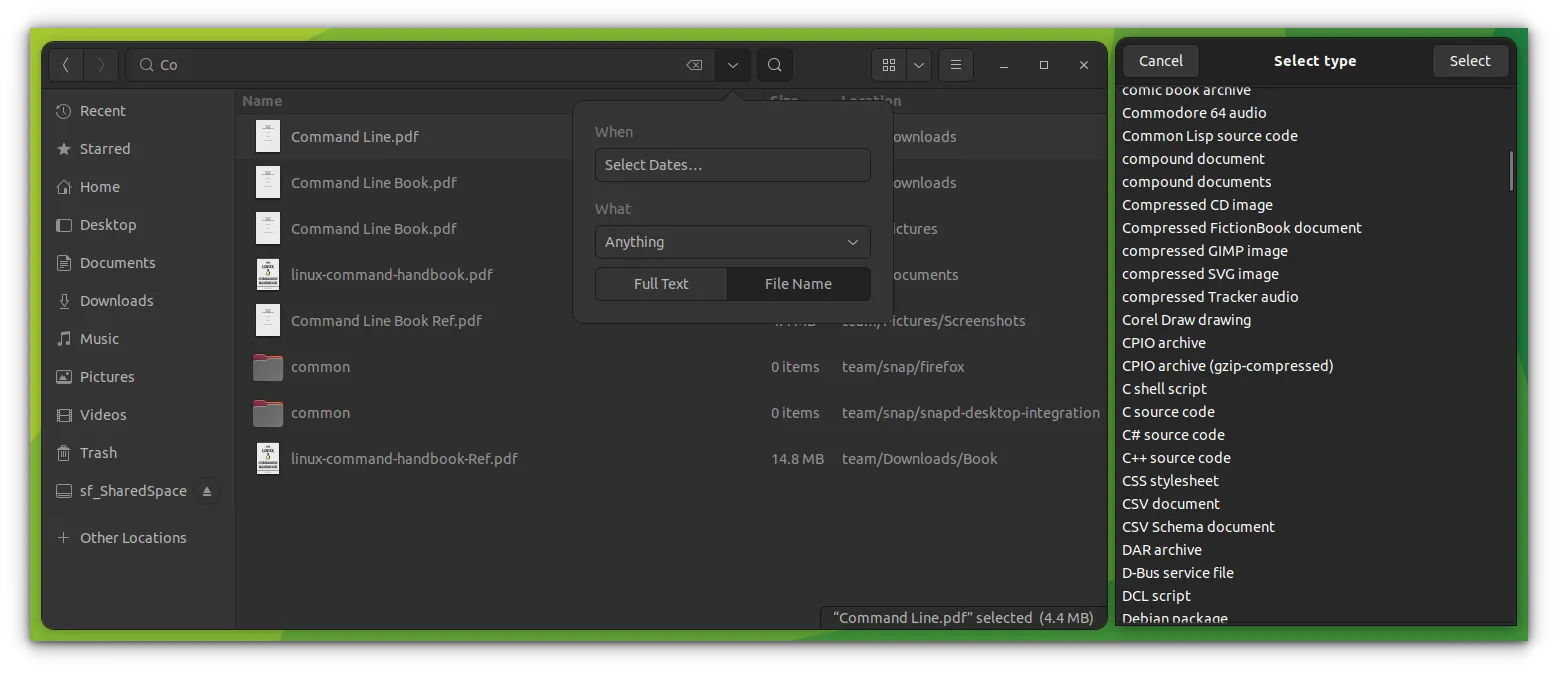Go back with the left arrow button

[x=66, y=65]
